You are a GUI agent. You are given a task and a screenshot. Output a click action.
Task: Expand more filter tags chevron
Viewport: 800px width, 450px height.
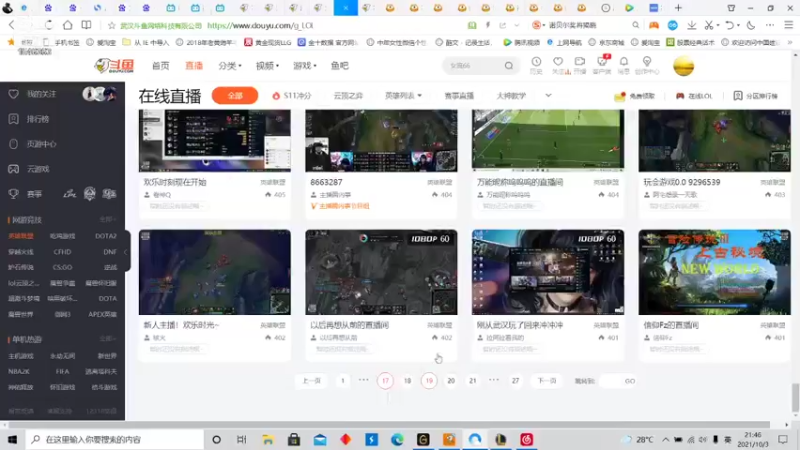tap(548, 95)
